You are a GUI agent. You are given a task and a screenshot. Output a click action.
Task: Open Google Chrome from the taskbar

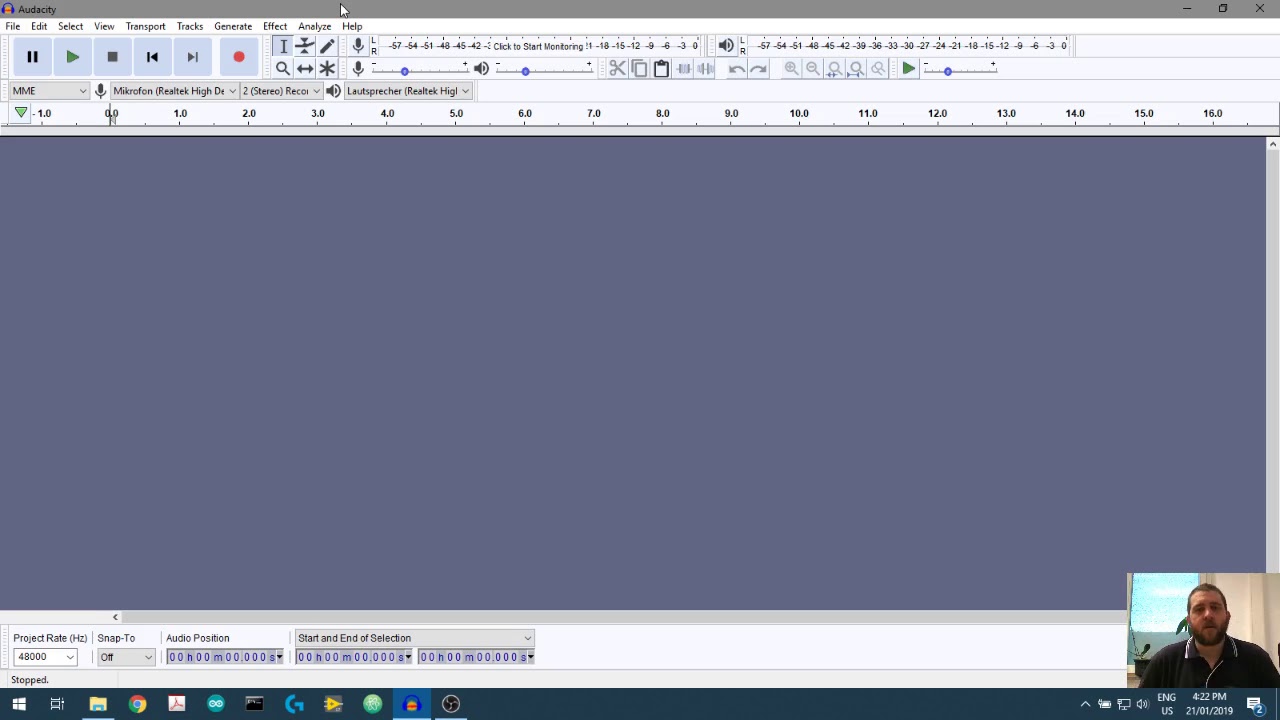(x=137, y=704)
